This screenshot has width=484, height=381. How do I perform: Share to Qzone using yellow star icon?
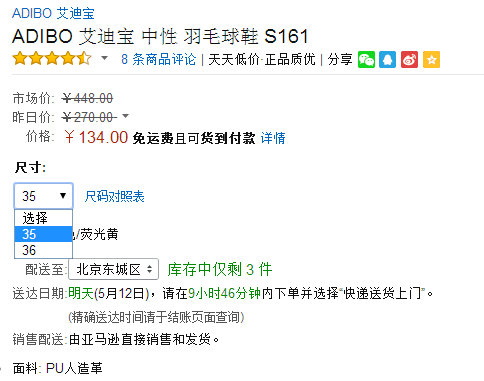431,60
